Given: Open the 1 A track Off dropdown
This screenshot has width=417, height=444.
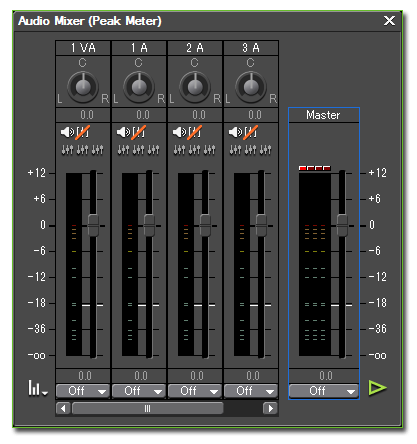Looking at the screenshot, I should click(139, 391).
